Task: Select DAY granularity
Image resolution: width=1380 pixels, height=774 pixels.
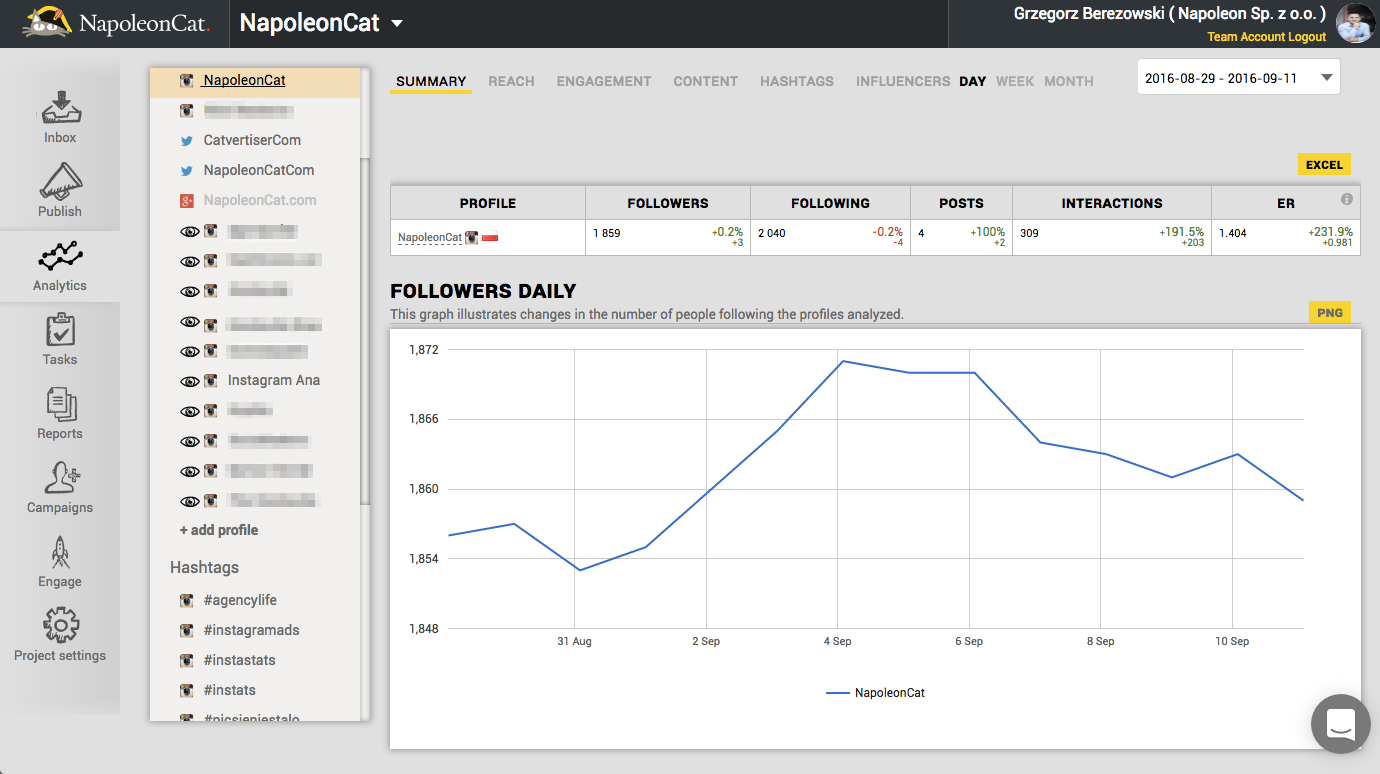Action: coord(973,81)
